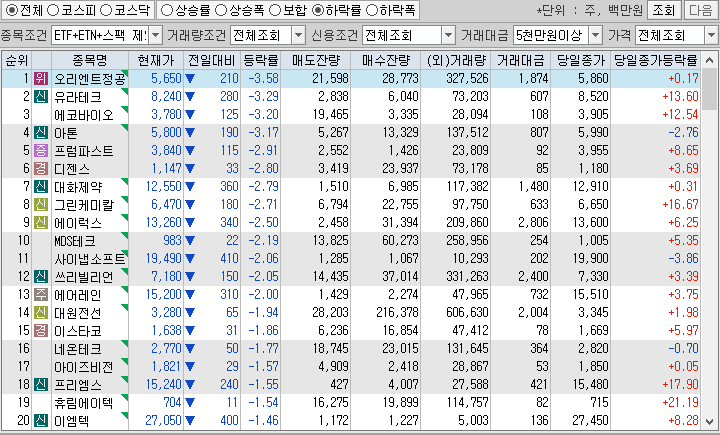Viewport: 720px width, 435px height.
Task: Click the 경 badge beside 디젠스
Action: click(x=41, y=169)
